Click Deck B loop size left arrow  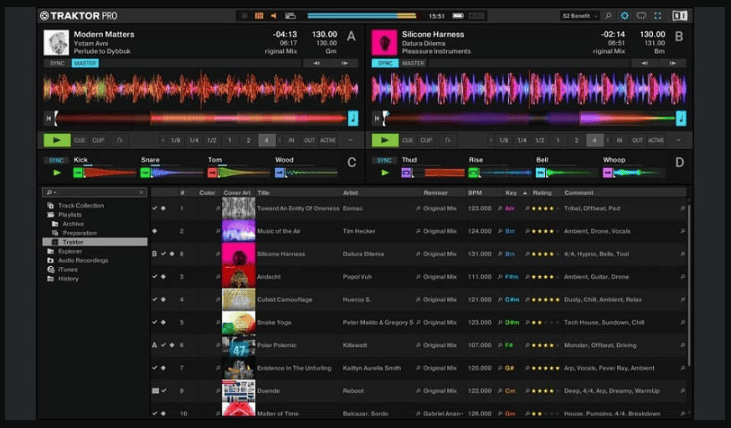point(491,140)
